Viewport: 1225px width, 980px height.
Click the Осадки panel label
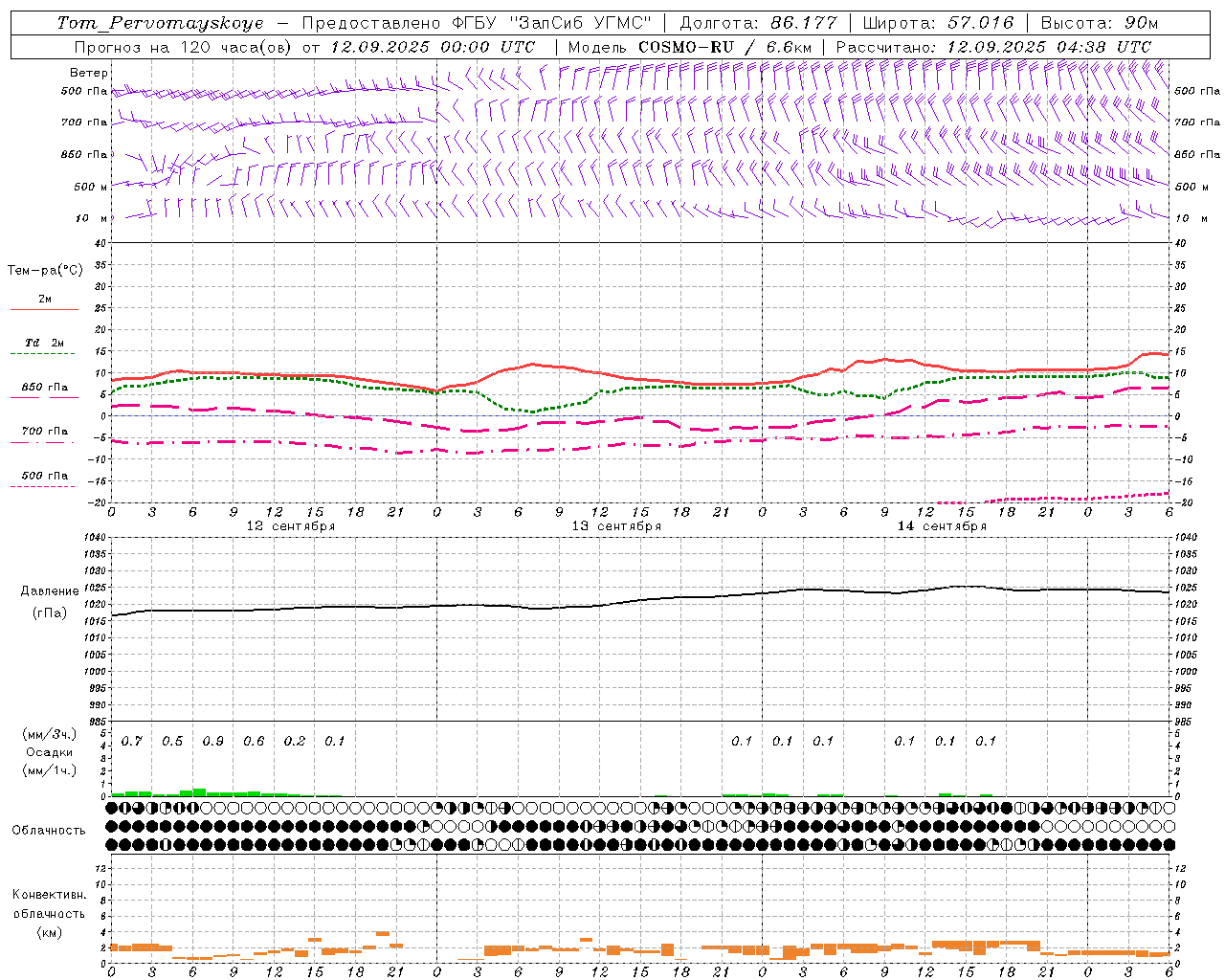(x=50, y=752)
